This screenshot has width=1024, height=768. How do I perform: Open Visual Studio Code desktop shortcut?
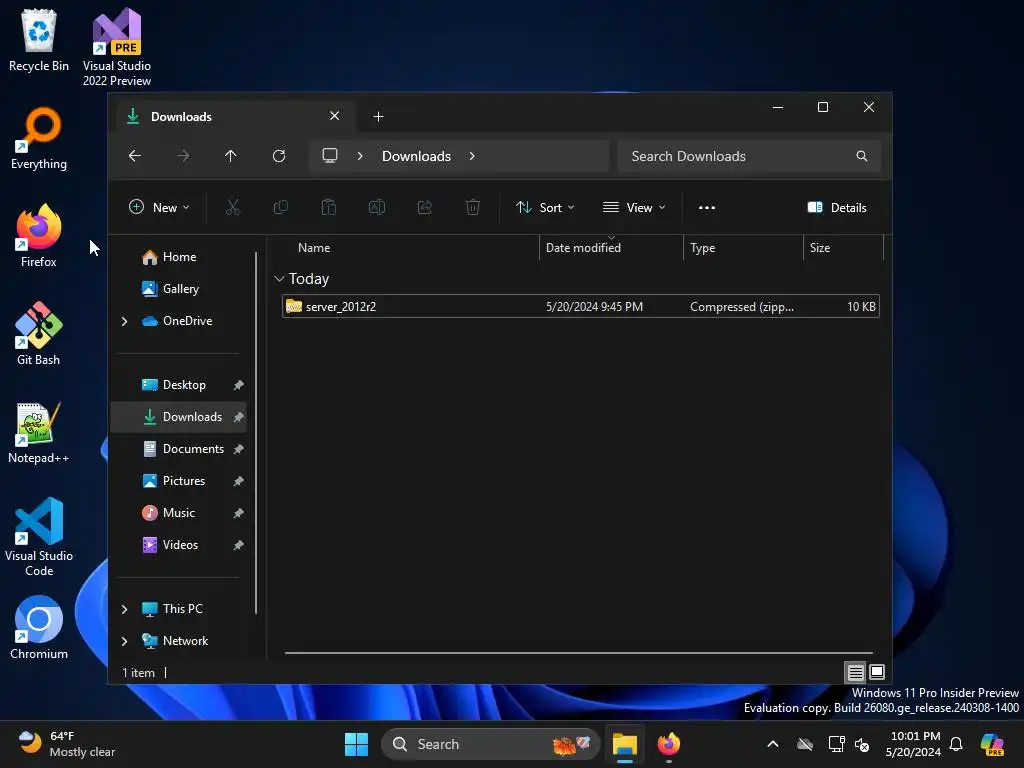[39, 537]
